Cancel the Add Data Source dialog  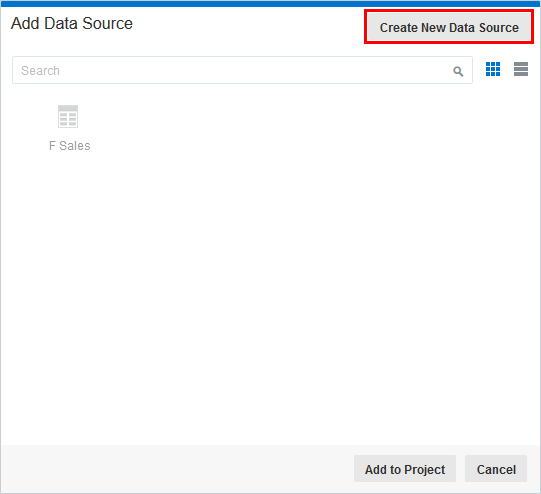tap(496, 469)
